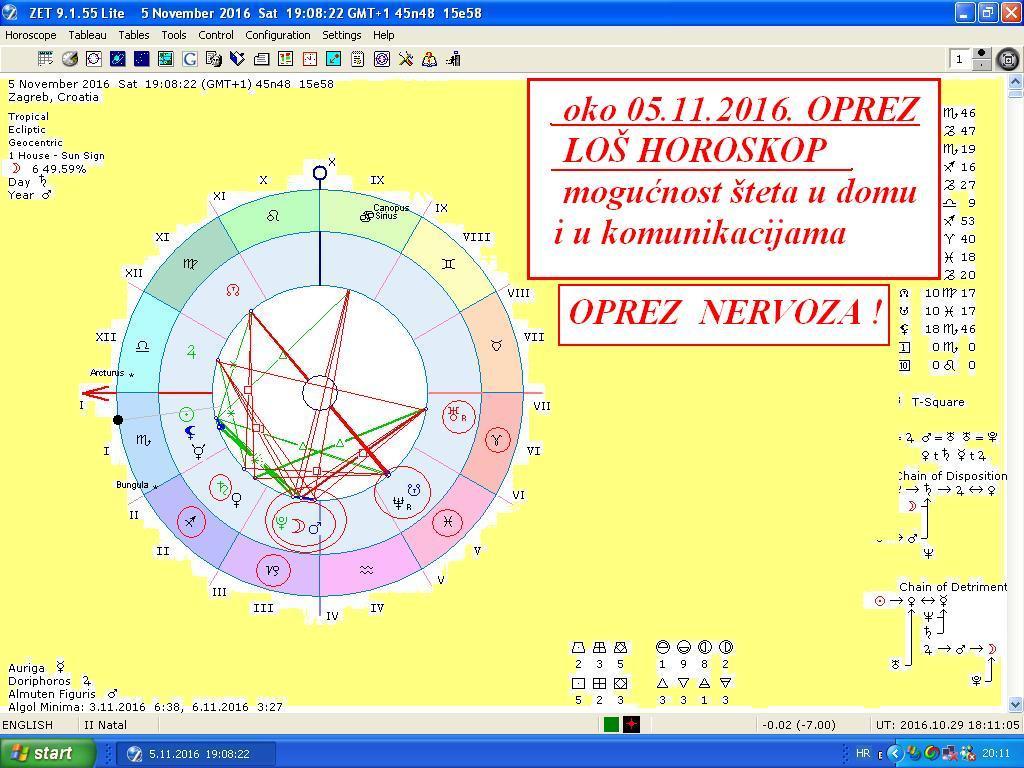Select the 5.11.2016 19:08:22 taskbar button
This screenshot has width=1024, height=768.
click(x=195, y=754)
